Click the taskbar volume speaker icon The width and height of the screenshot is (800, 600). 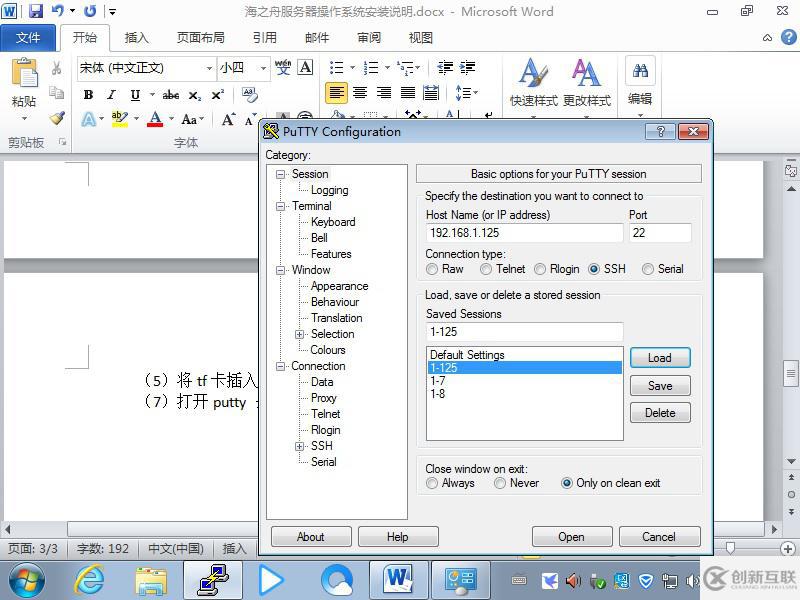click(573, 581)
